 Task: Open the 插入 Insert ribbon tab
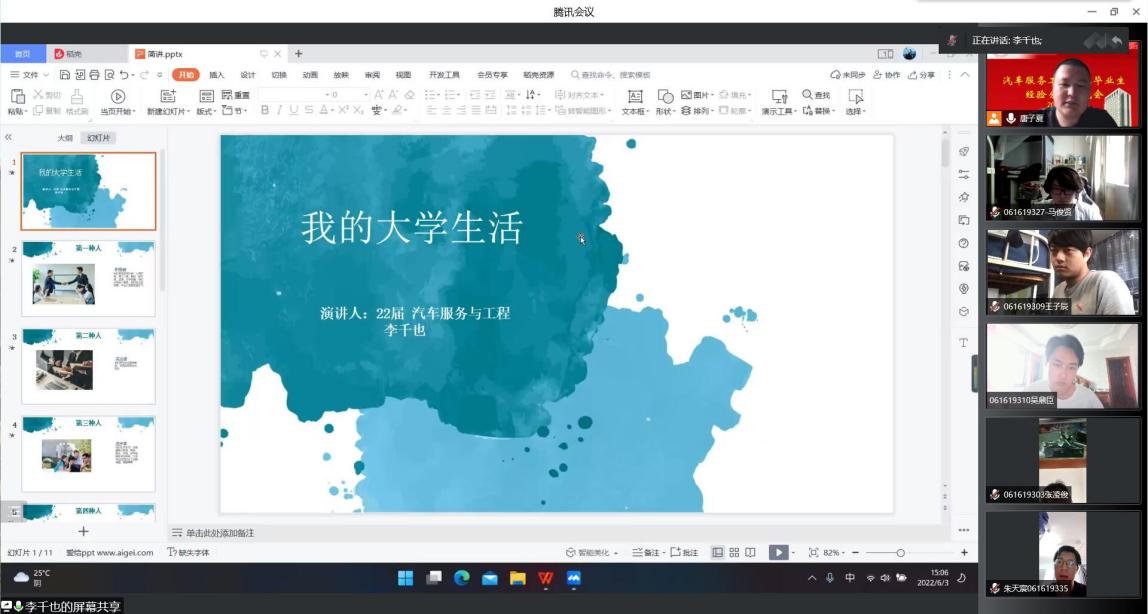tap(216, 75)
